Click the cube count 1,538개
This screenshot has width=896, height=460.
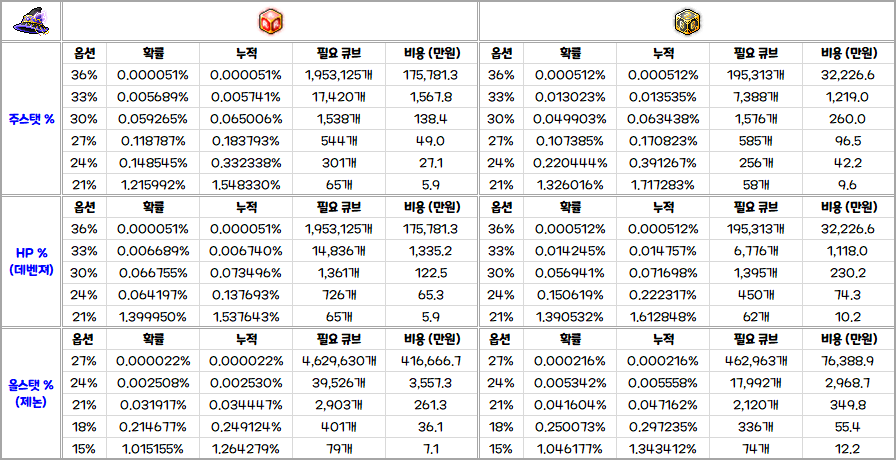click(339, 119)
